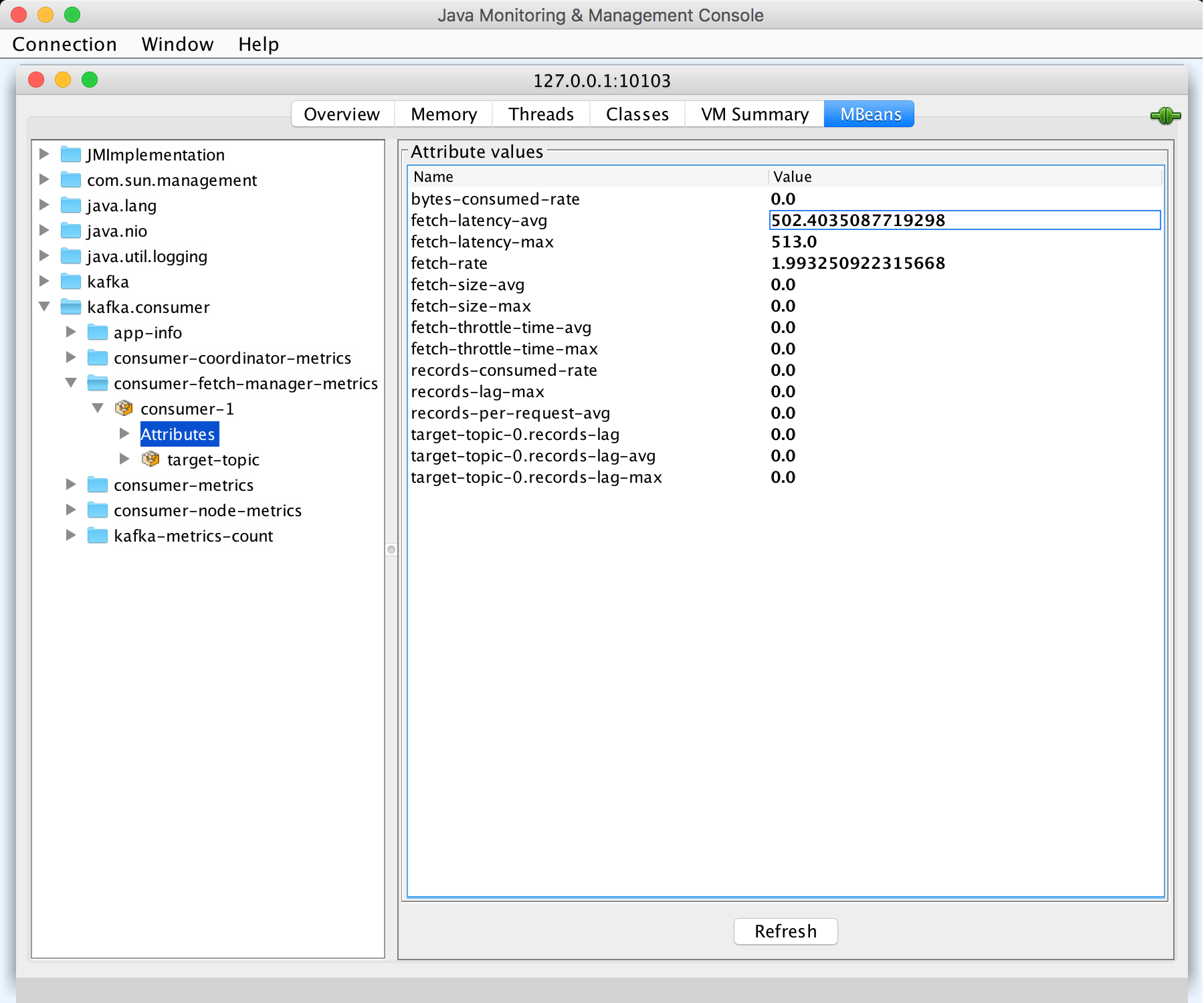Click the target-topic MBean bean icon
The width and height of the screenshot is (1204, 1003).
150,459
